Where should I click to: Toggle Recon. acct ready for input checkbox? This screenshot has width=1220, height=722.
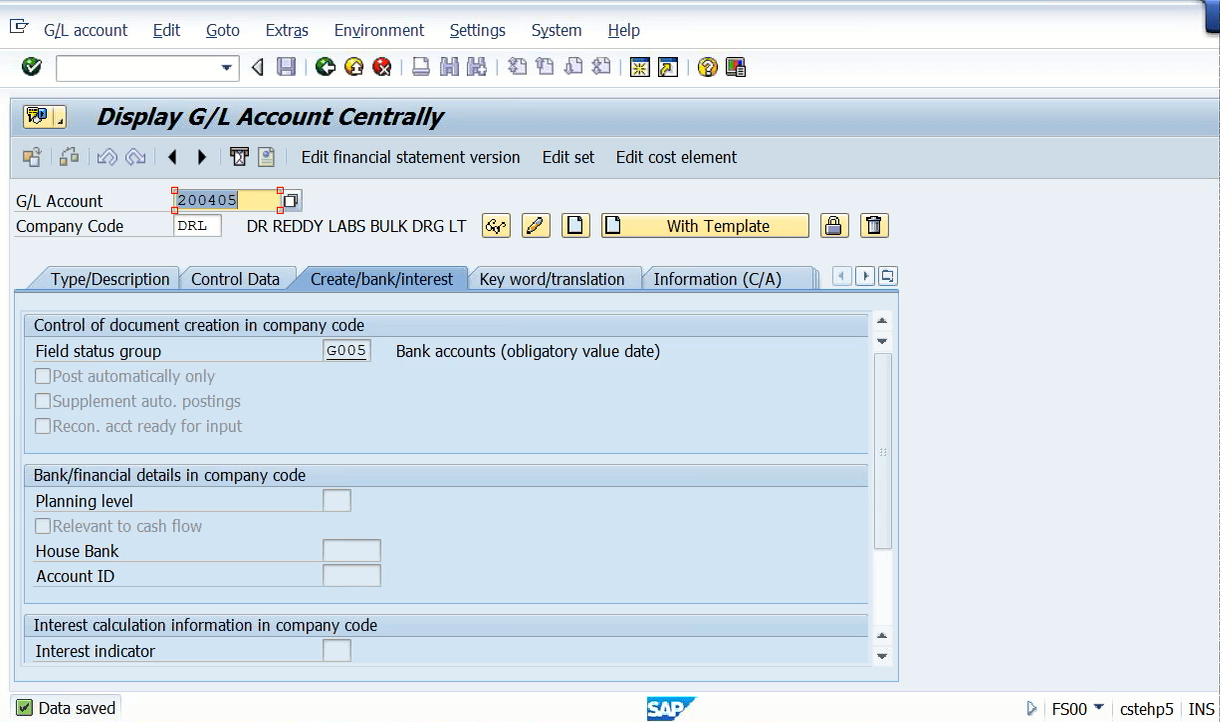[43, 427]
